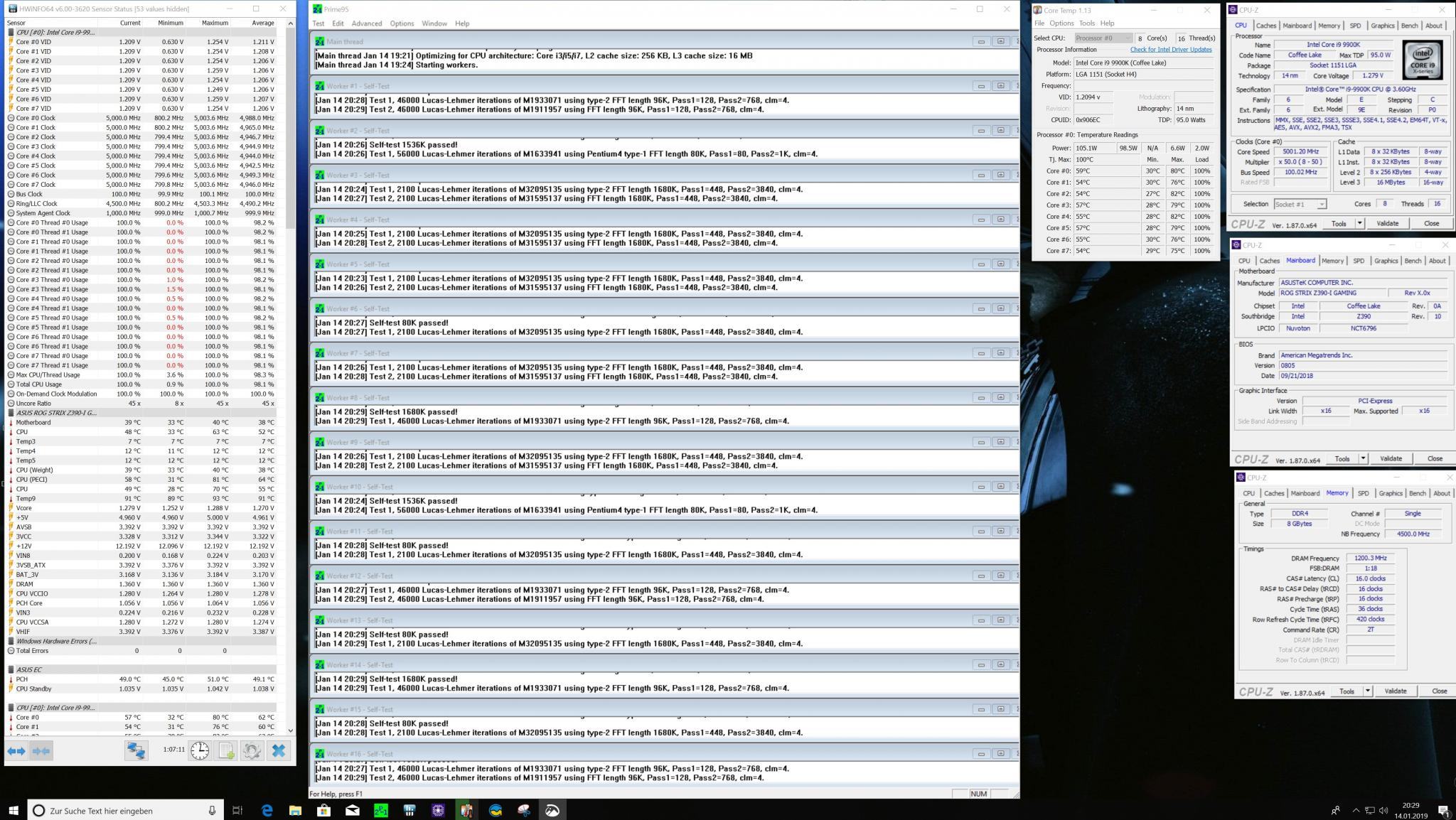Reset HWiNFO sensor clock timer icon
The height and width of the screenshot is (820, 1456).
coord(200,750)
